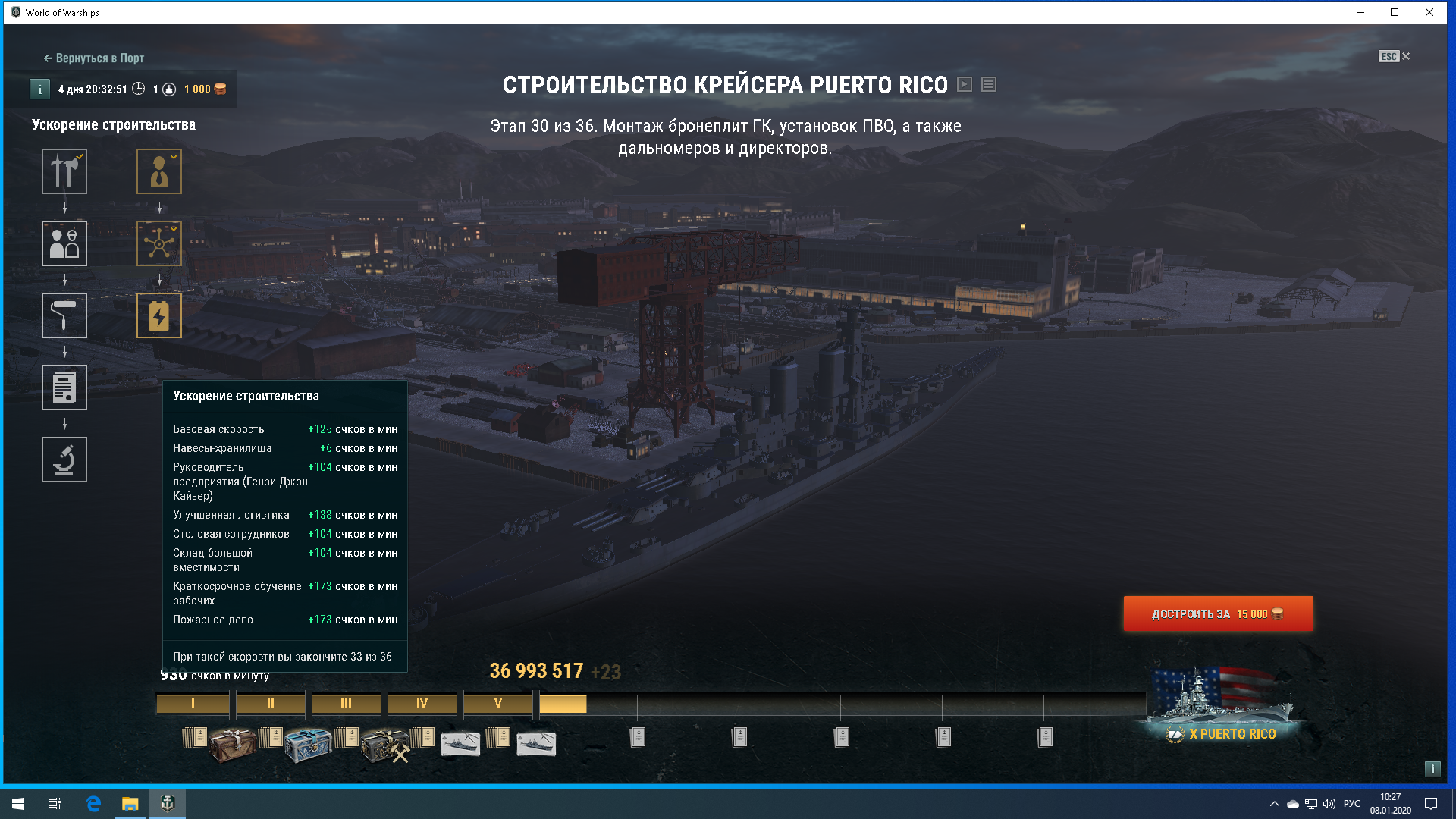Open the Windows Start menu

pyautogui.click(x=18, y=804)
